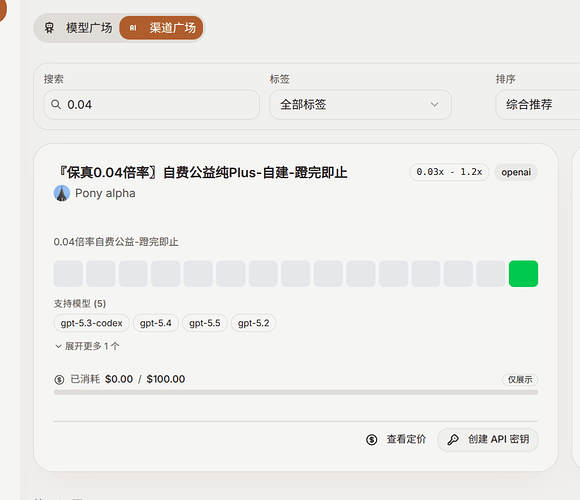
Task: Click 创建 API 密钥 button
Action: point(488,440)
